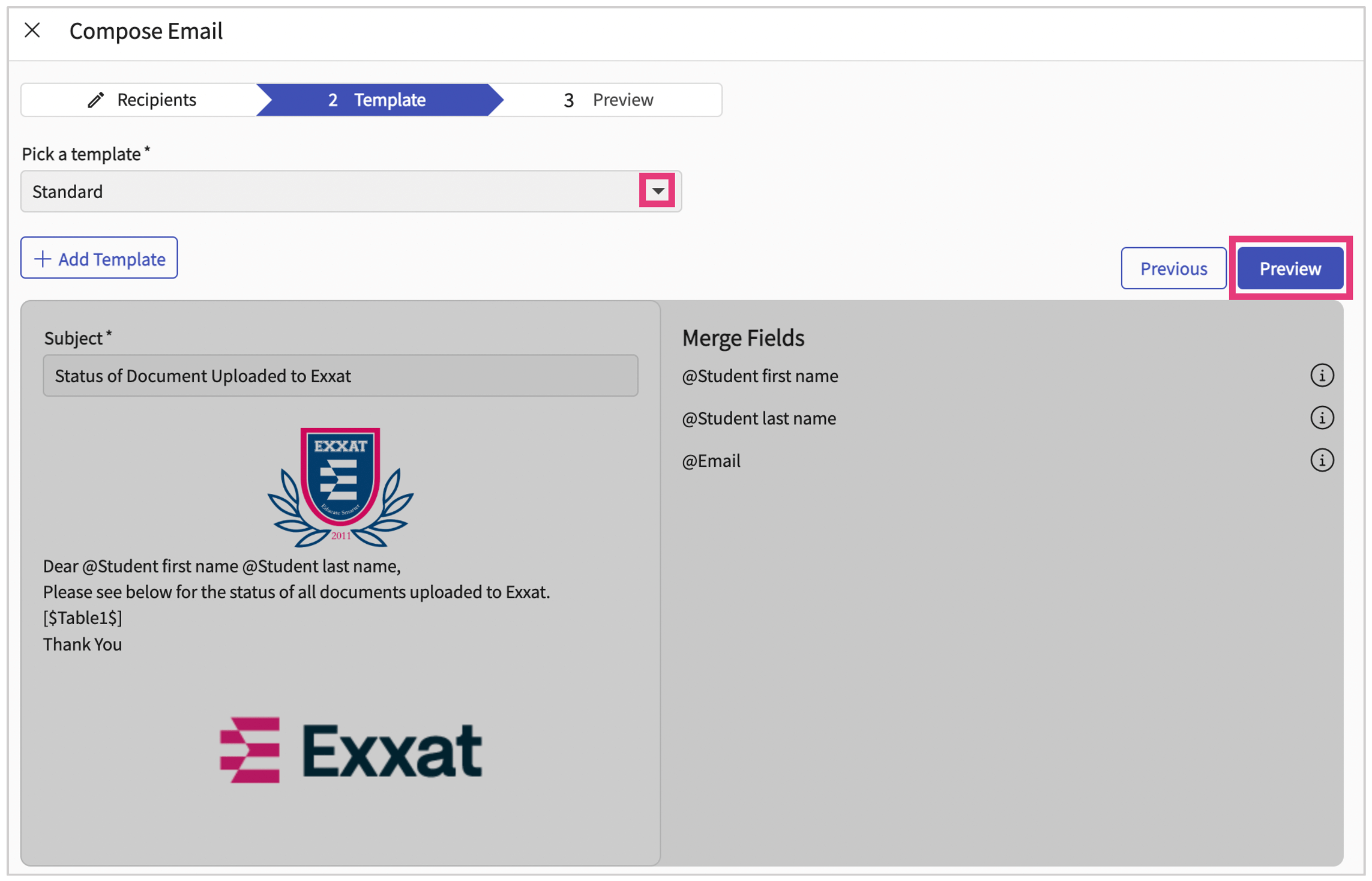Viewport: 1372px width, 881px height.
Task: Click the plus icon on Add Template
Action: point(42,259)
